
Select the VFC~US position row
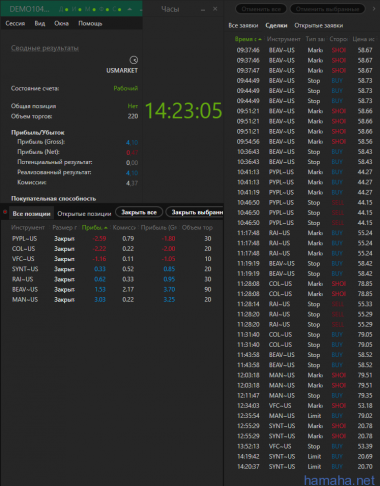(x=112, y=259)
